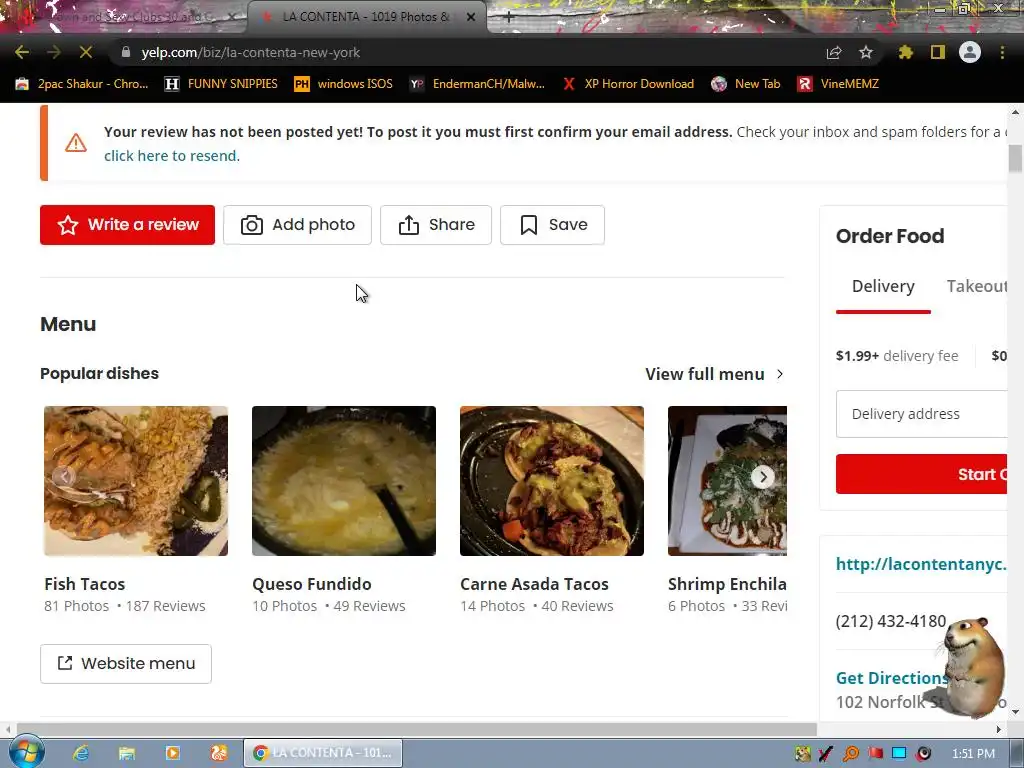Click the Add photo button
1024x768 pixels.
coord(297,225)
